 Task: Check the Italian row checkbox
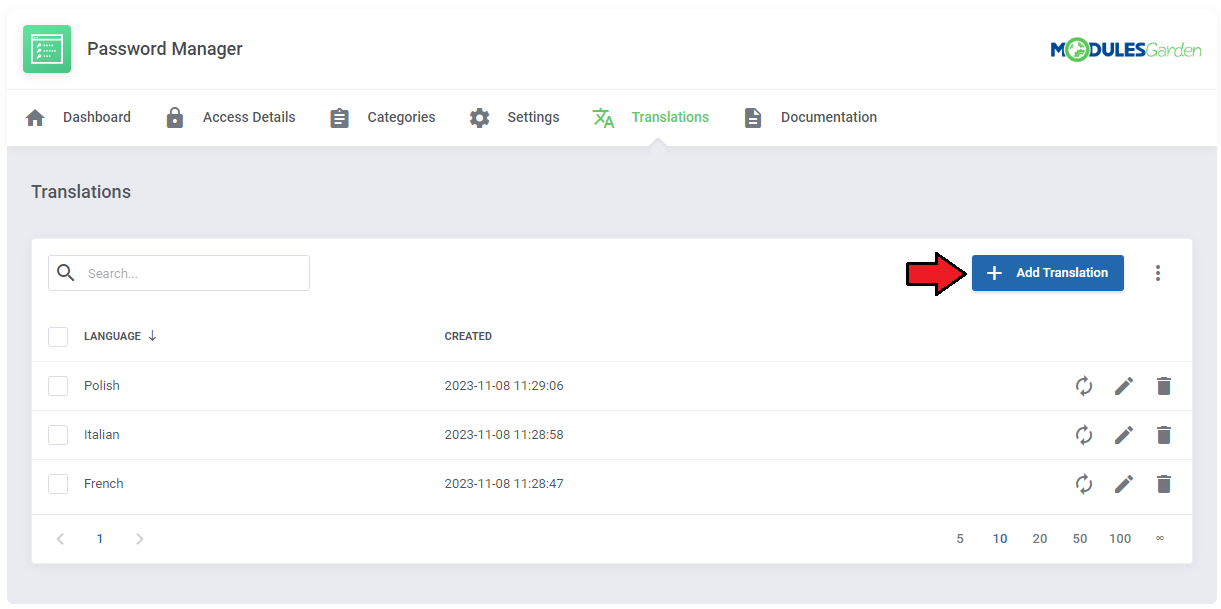point(58,435)
